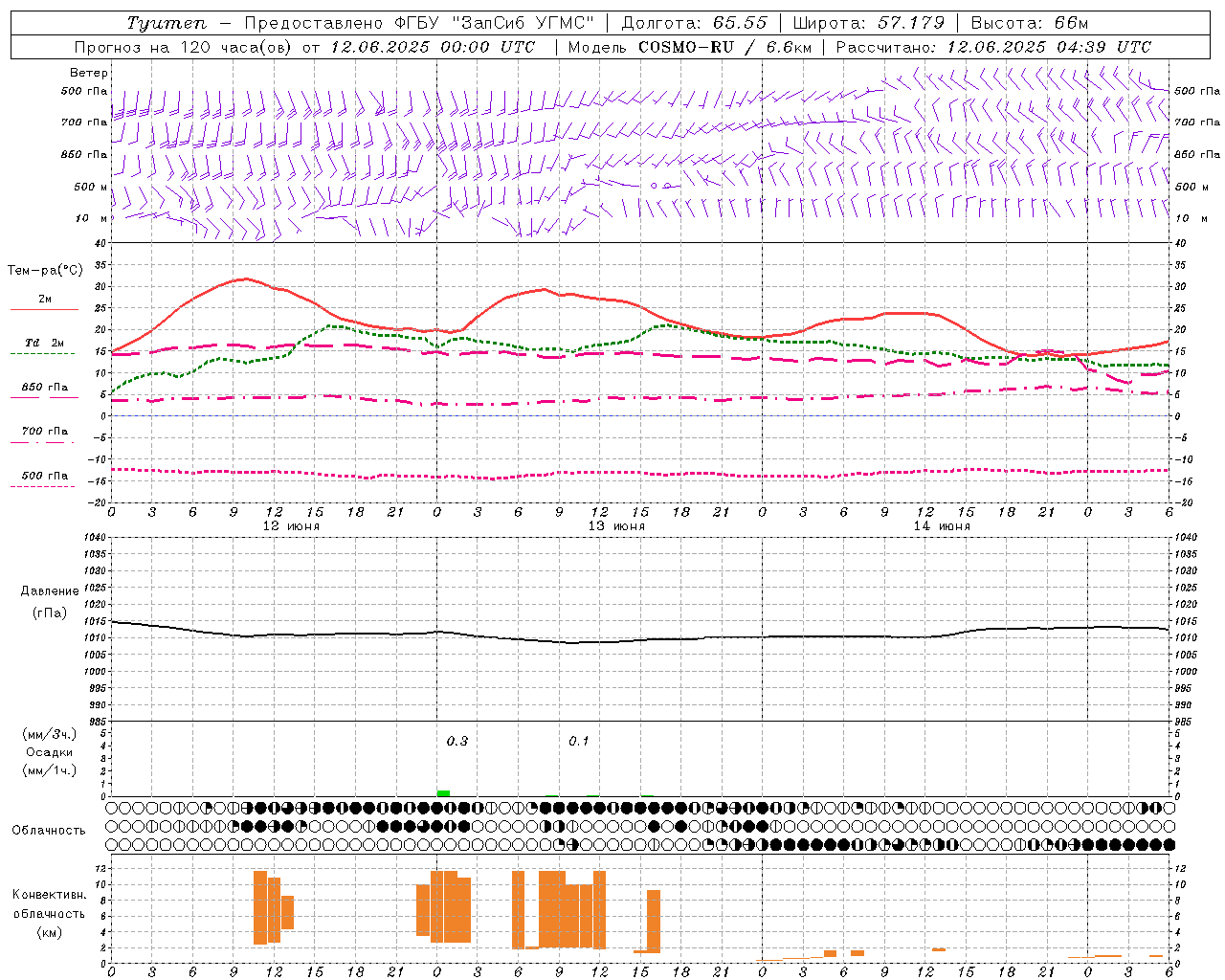Click the Высота: 66м value
Image resolution: width=1225 pixels, height=980 pixels.
coord(1030,23)
